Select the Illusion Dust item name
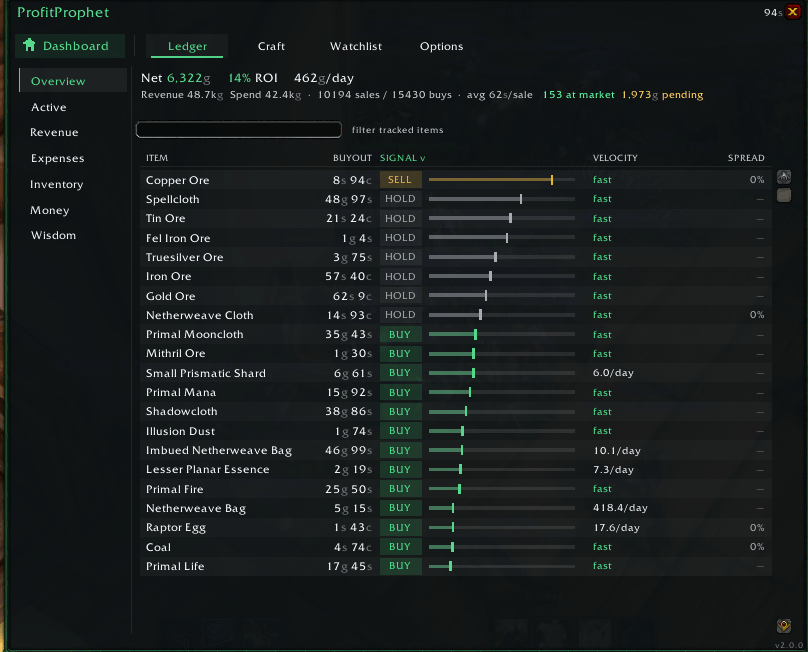The height and width of the screenshot is (652, 808). point(180,431)
